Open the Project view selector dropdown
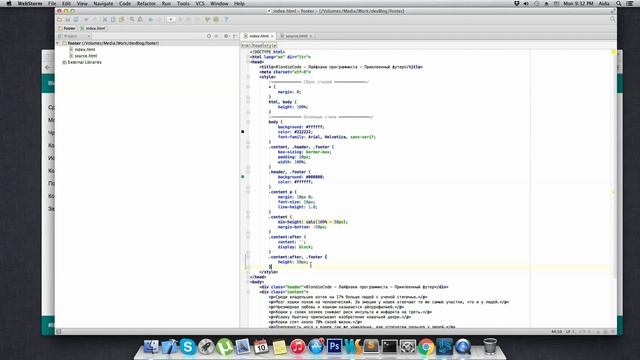 click(74, 36)
